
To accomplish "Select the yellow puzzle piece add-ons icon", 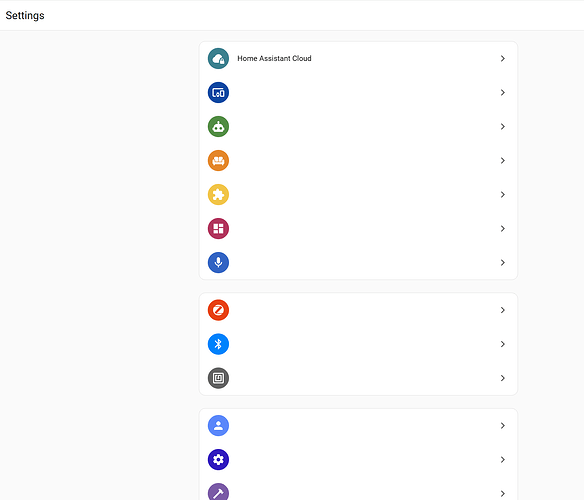I will pos(218,194).
